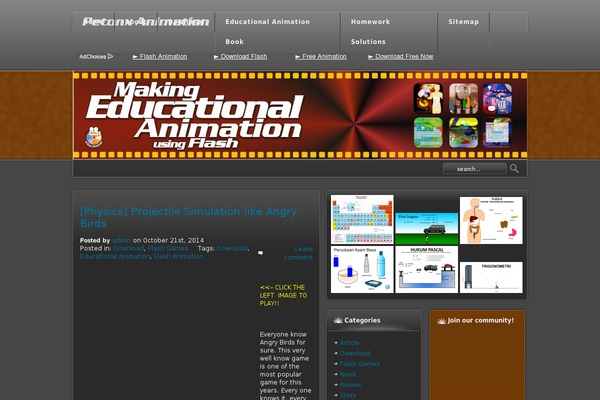The width and height of the screenshot is (600, 400).
Task: Click the Download Flash ad link
Action: [x=240, y=57]
